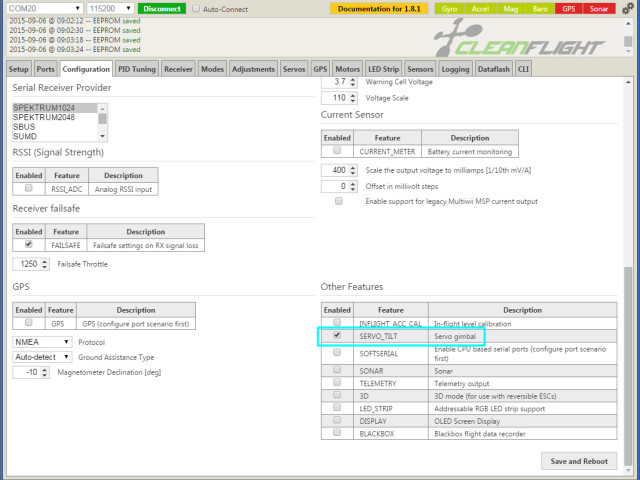Click the current scale 400 stepper arrows
The height and width of the screenshot is (480, 640).
coord(353,170)
